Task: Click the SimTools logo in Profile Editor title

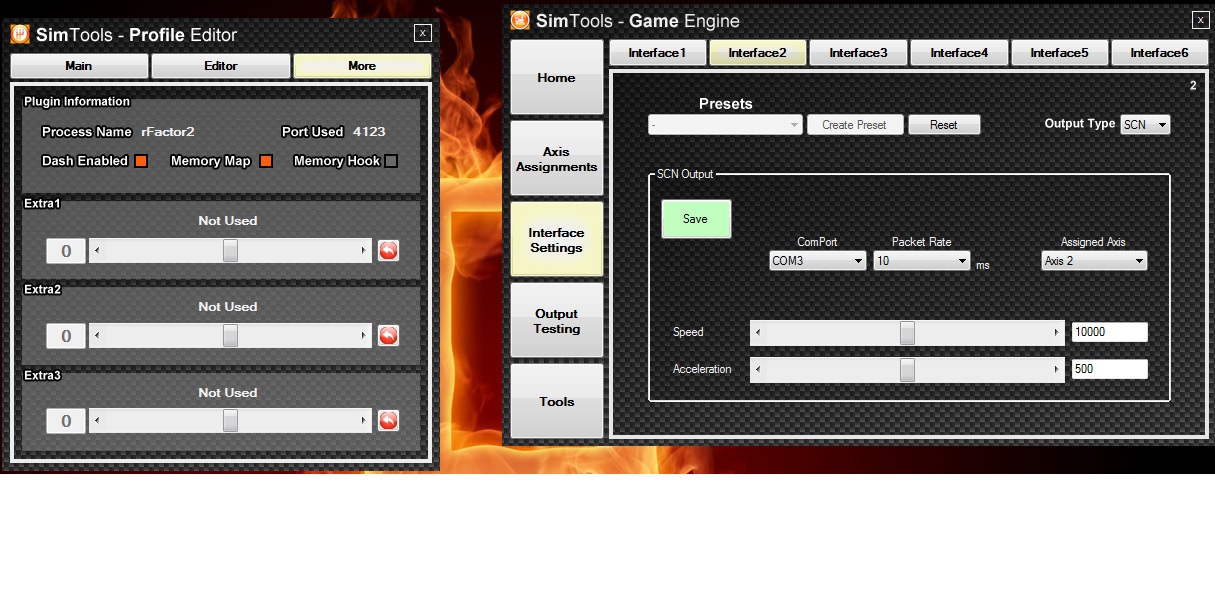Action: 21,34
